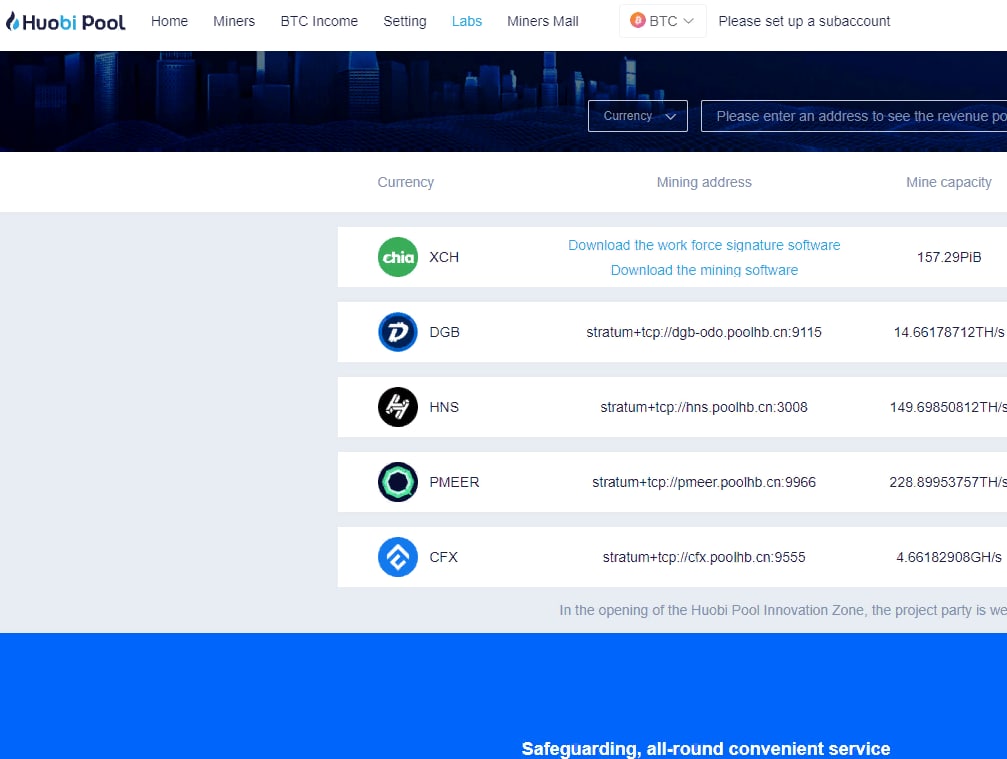Click the DigiByte DGB coin icon
1007x759 pixels.
point(398,332)
